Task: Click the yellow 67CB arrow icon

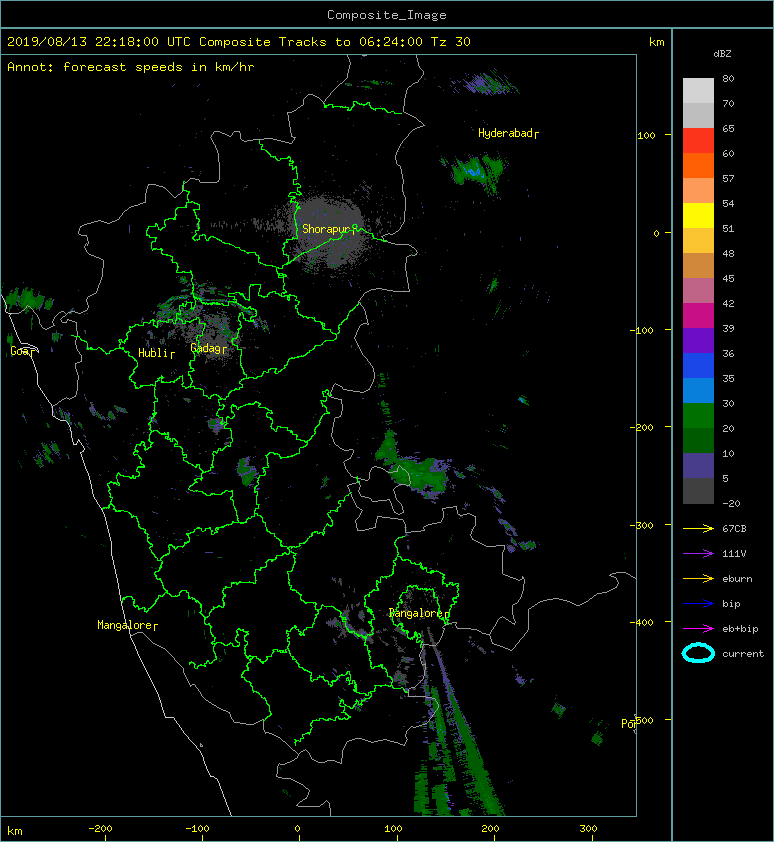Action: click(698, 528)
